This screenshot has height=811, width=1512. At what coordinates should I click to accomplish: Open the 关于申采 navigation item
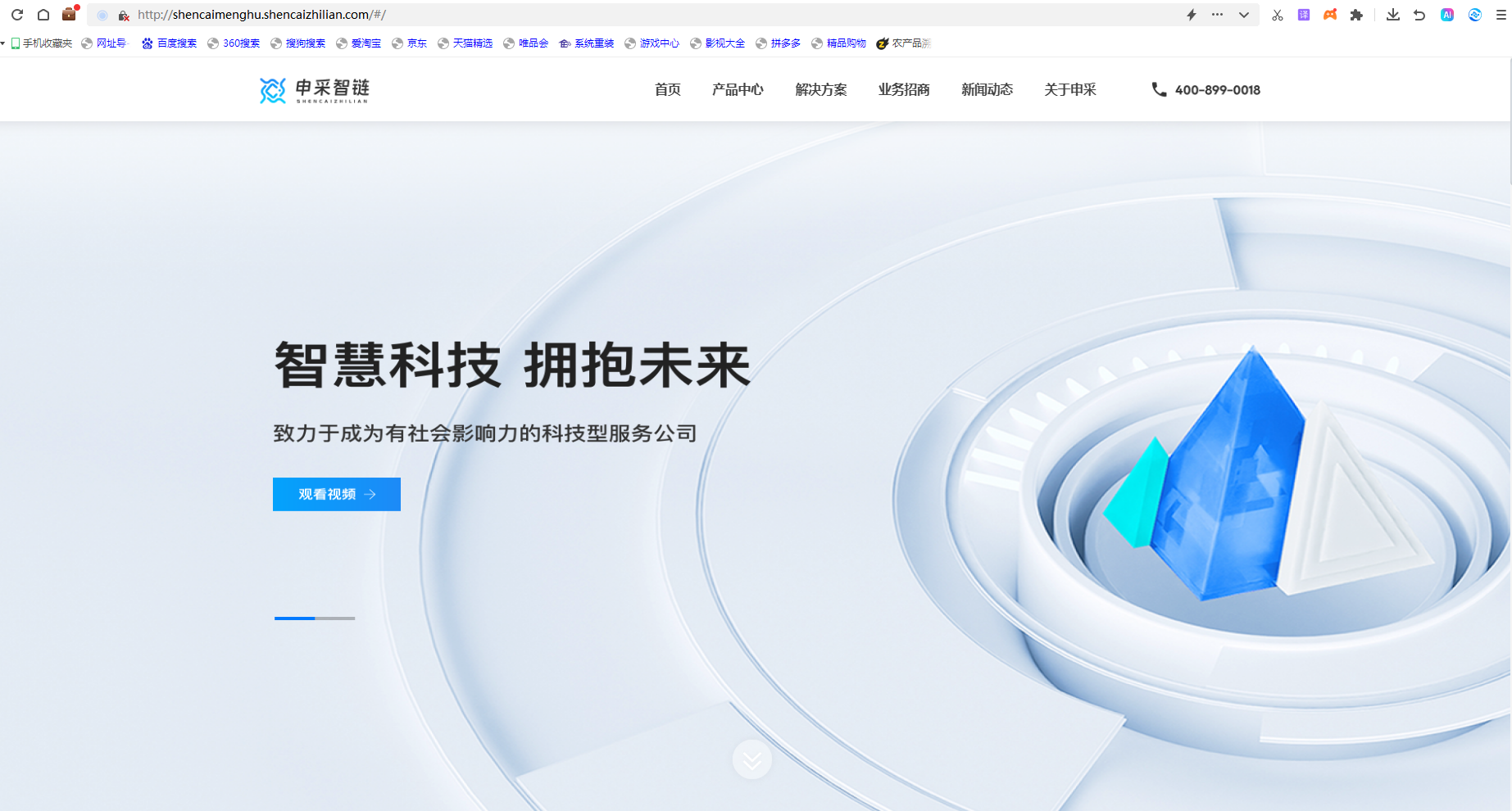coord(1070,90)
